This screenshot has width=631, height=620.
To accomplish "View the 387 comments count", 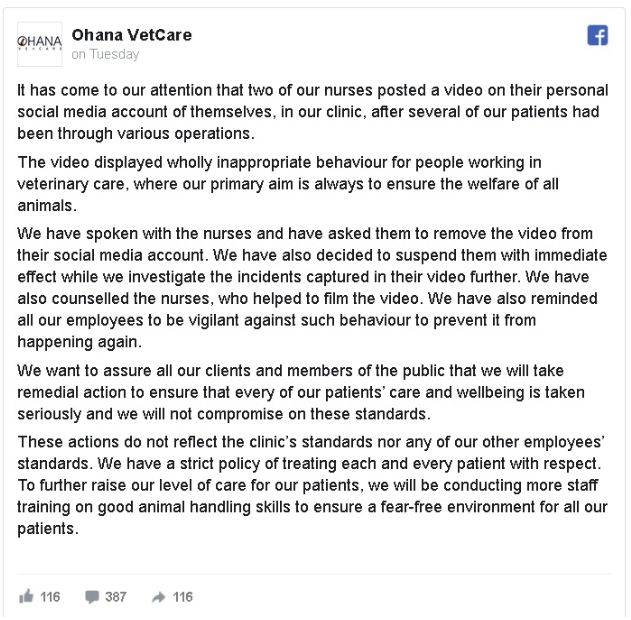I will tap(116, 597).
